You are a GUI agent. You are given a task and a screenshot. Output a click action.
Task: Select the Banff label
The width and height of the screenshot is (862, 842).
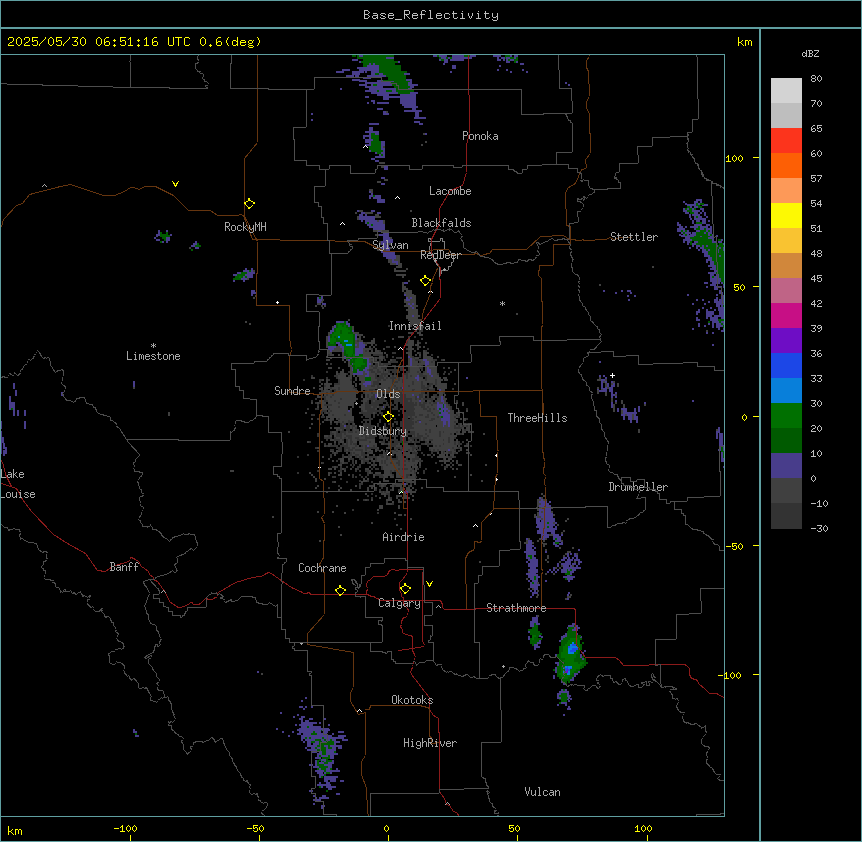[x=124, y=567]
